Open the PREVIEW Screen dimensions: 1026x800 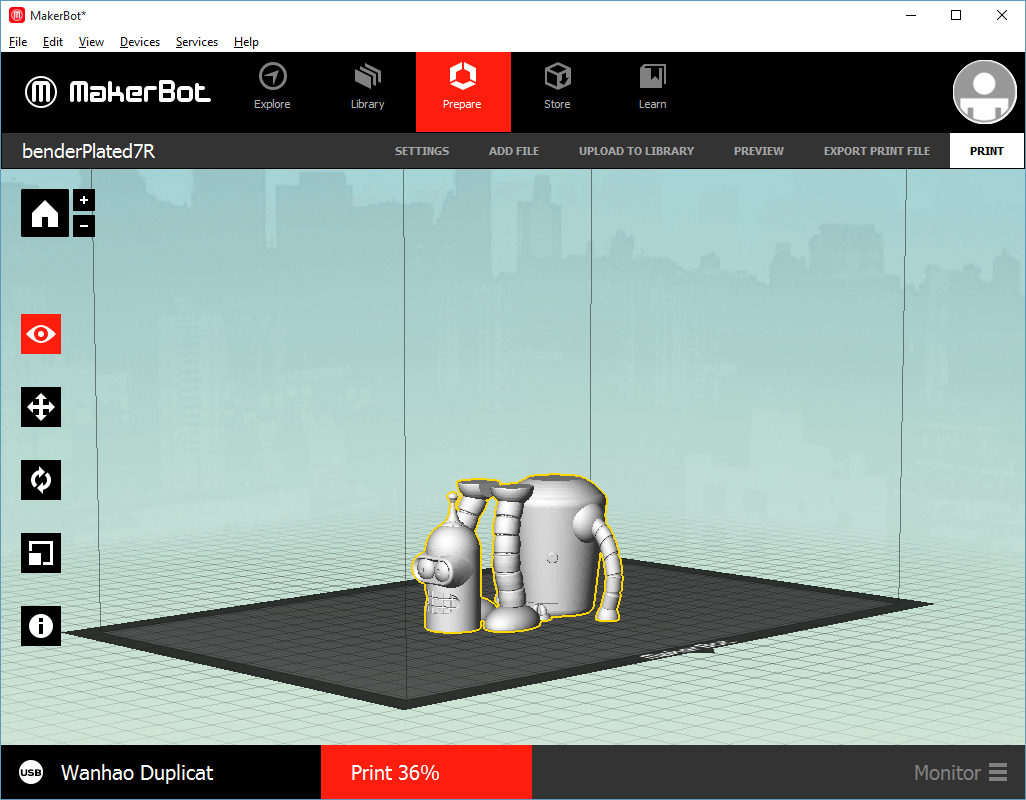(758, 151)
